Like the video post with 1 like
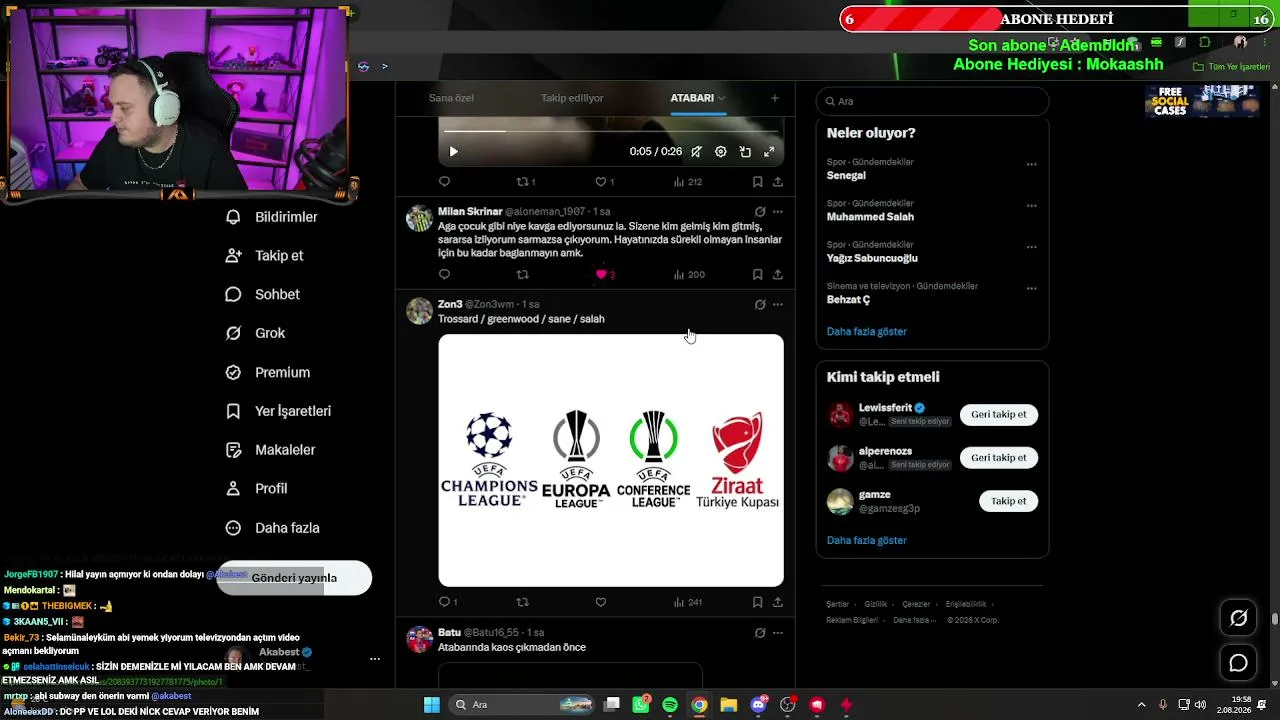The height and width of the screenshot is (720, 1280). 605,182
